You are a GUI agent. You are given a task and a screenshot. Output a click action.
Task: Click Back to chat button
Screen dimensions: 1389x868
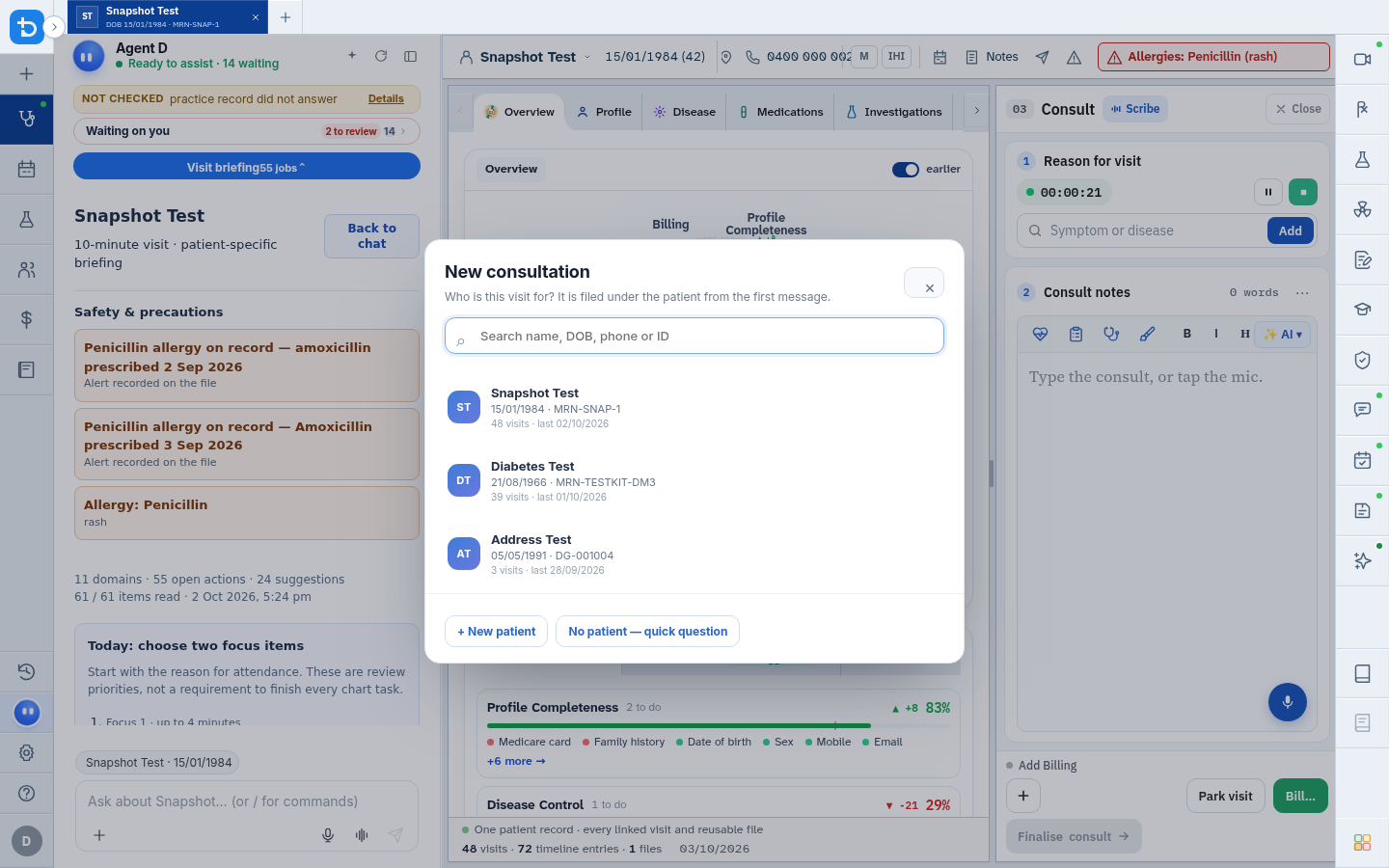coord(371,236)
